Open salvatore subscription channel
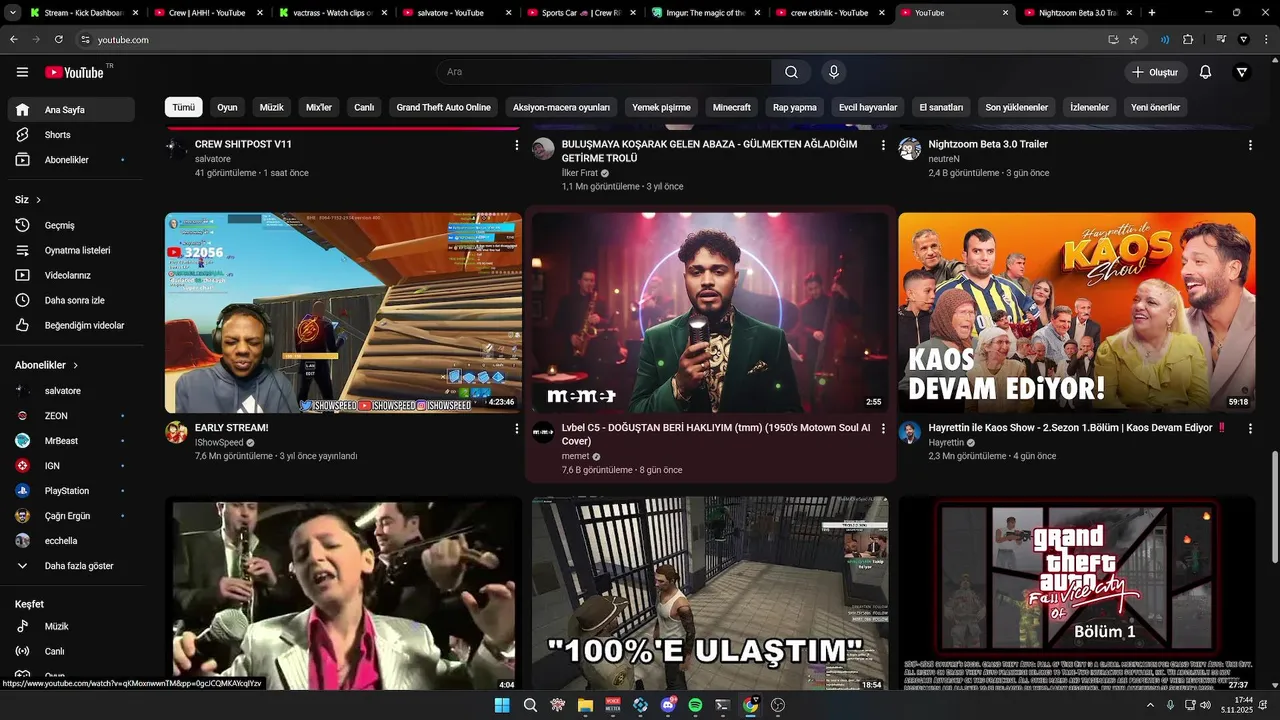The image size is (1280, 720). click(70, 391)
